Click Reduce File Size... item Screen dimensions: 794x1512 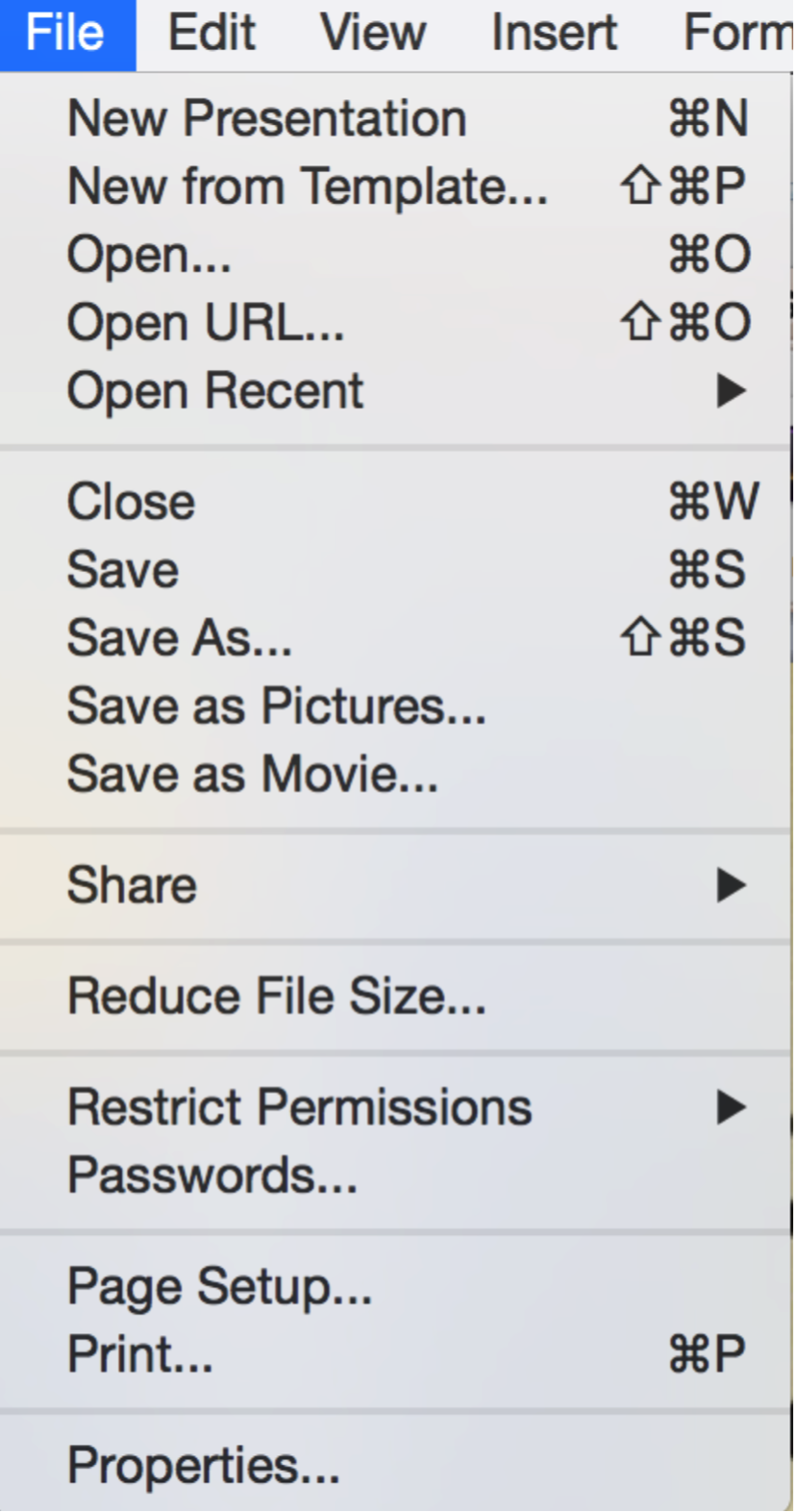pyautogui.click(x=276, y=996)
